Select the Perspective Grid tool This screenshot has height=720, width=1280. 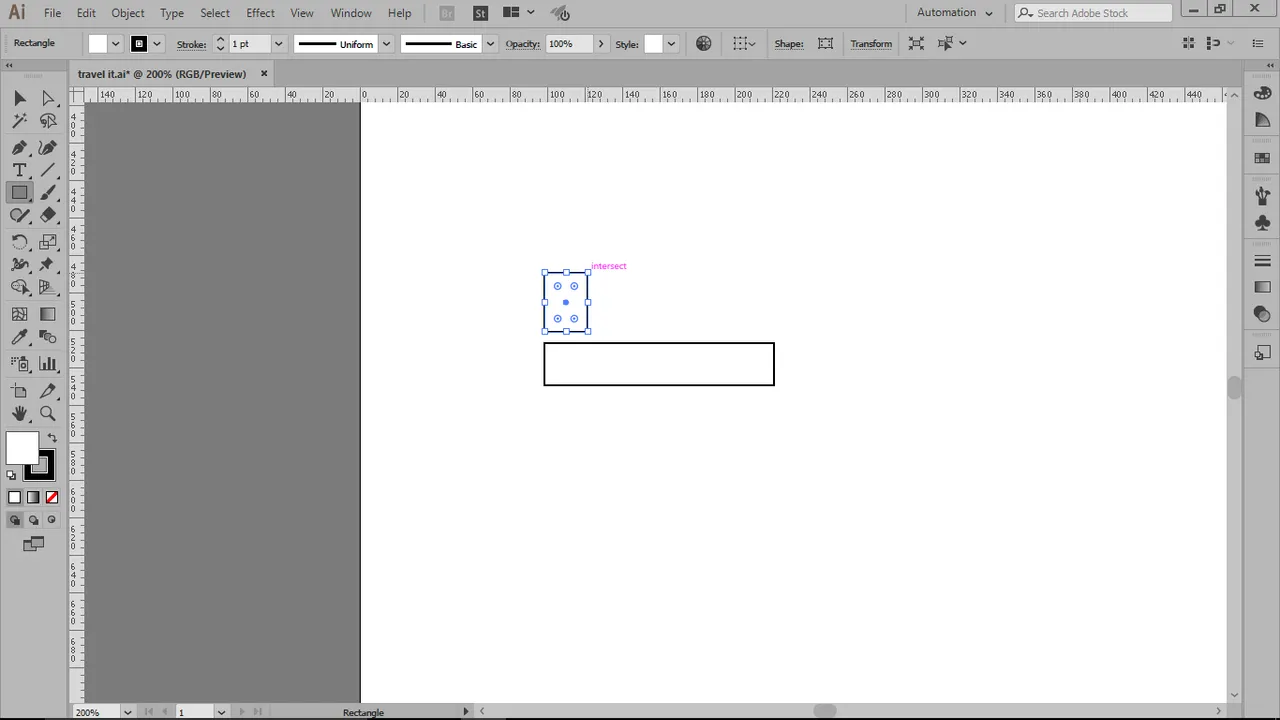(47, 287)
